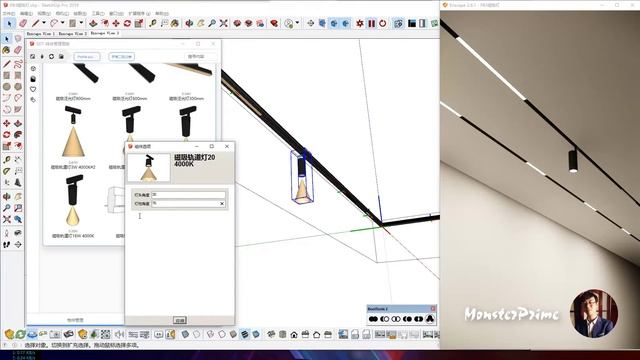Select the left-panel Freehand tool
This screenshot has width=640, height=360.
coord(18,64)
